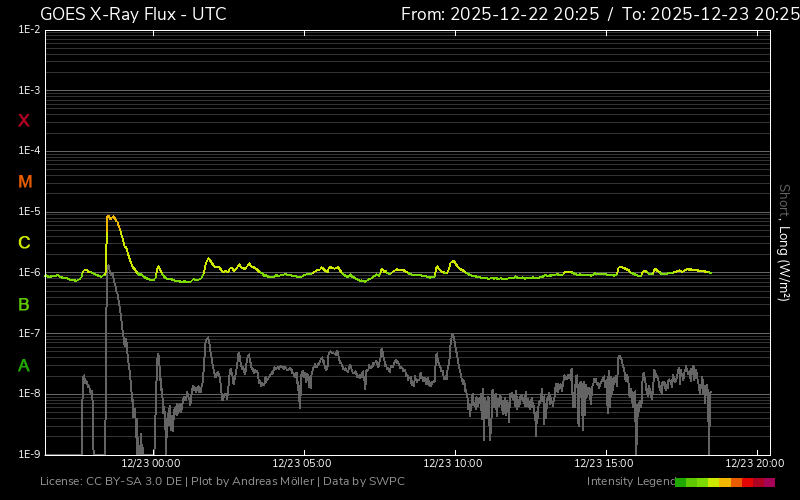
Task: Click the Data by SWPC credit
Action: coord(364,482)
